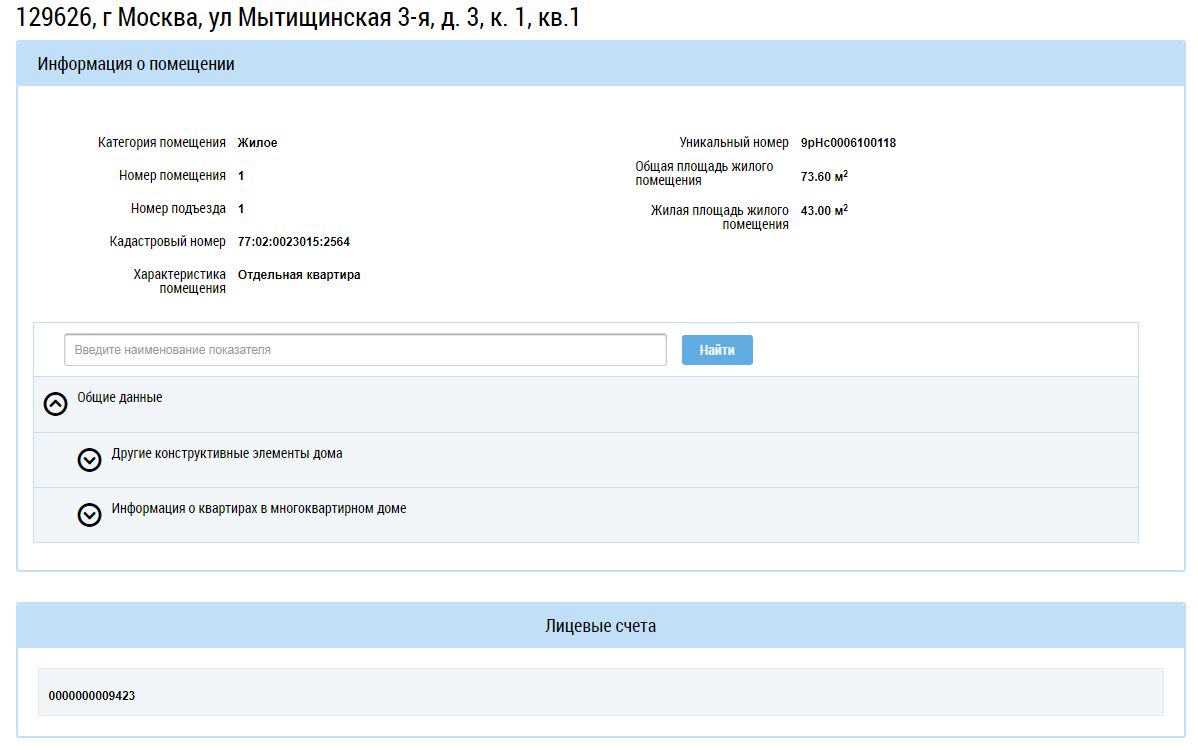1198x750 pixels.
Task: Click the Номер помещения field label
Action: pos(172,176)
